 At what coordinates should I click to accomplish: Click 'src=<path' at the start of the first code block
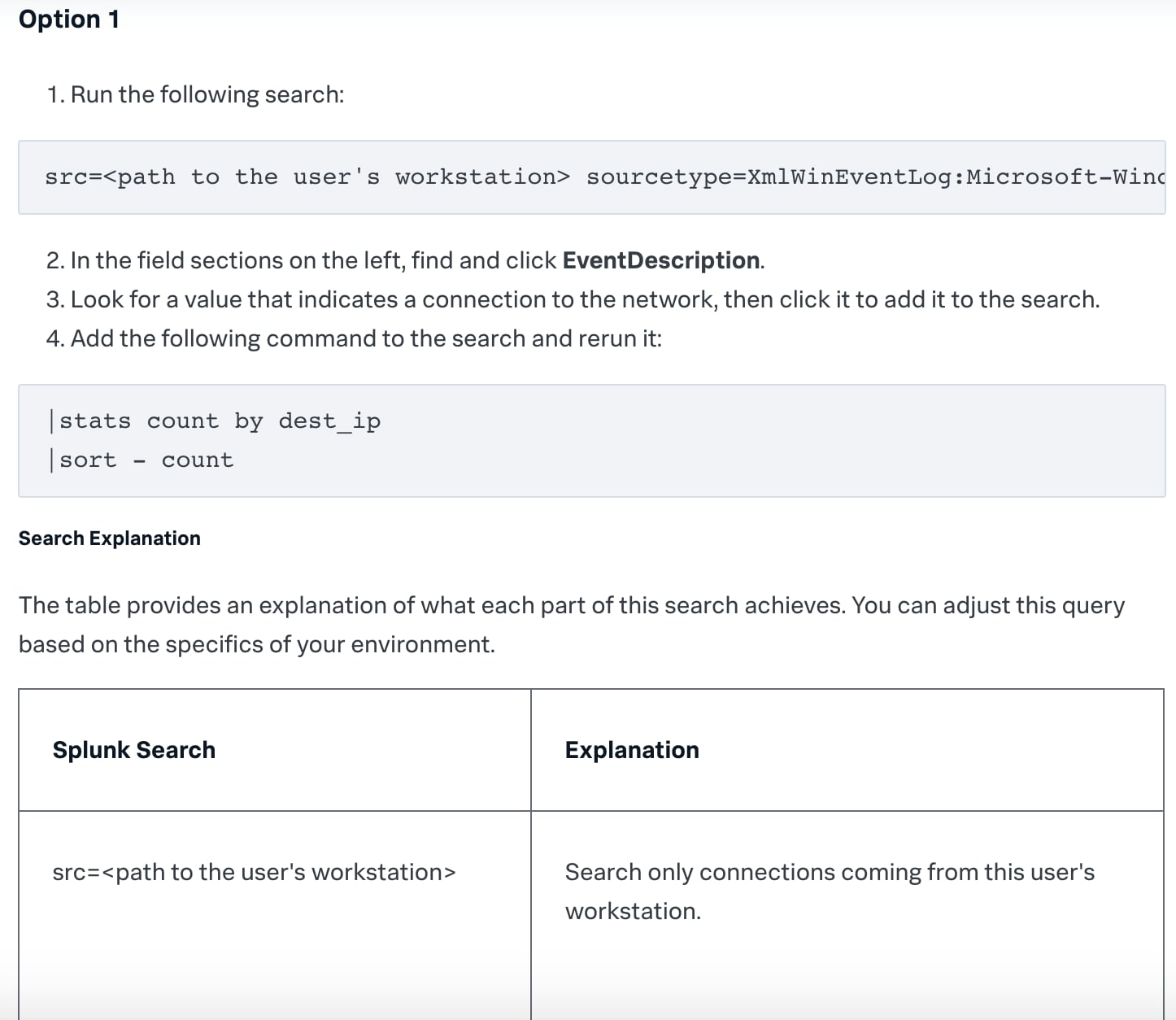[x=110, y=177]
